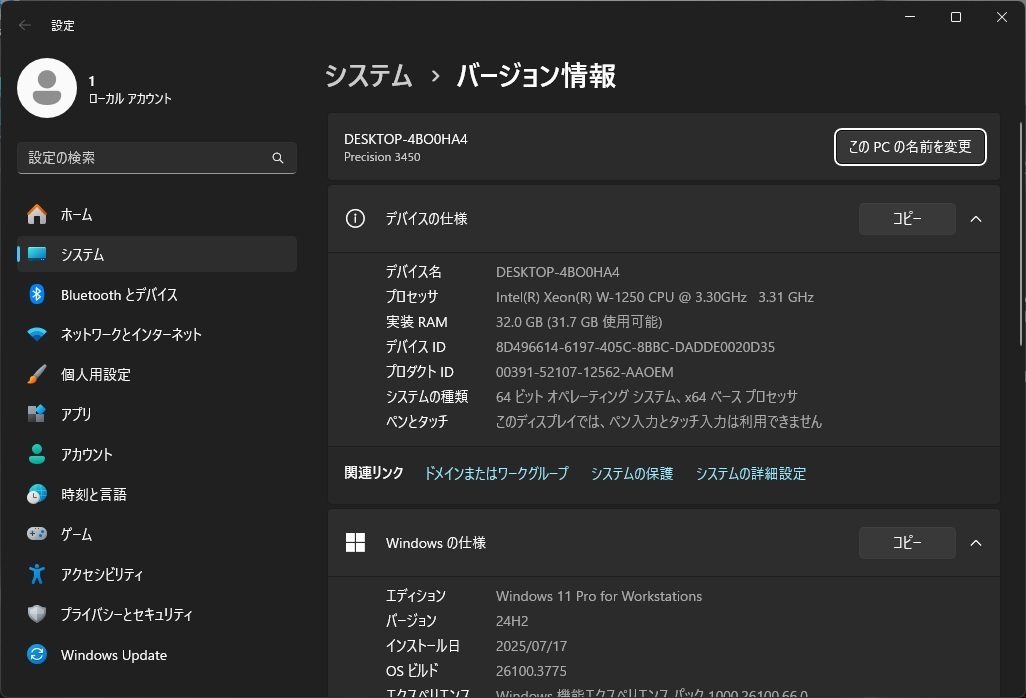Click edition value Windows 11 Pro for Workstations
The image size is (1026, 698).
(x=599, y=596)
